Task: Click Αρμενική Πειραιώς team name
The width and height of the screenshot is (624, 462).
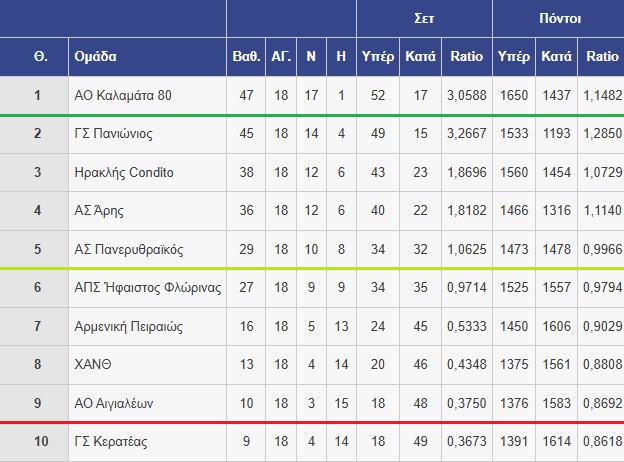Action: (128, 326)
